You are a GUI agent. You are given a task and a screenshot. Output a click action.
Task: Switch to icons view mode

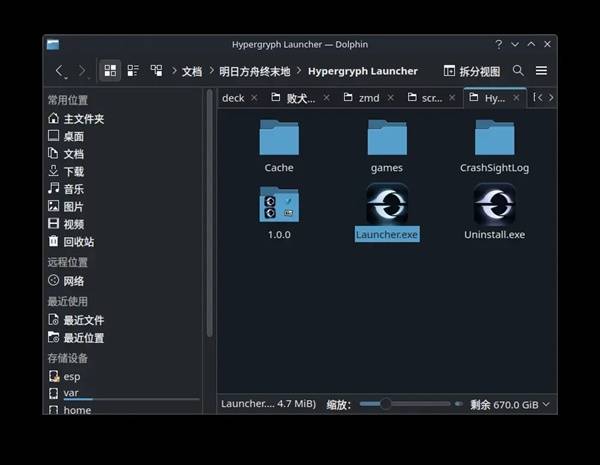pyautogui.click(x=110, y=71)
